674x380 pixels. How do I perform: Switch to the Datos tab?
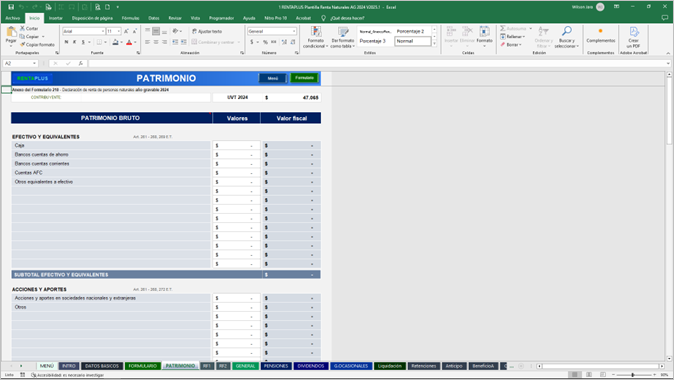click(154, 18)
